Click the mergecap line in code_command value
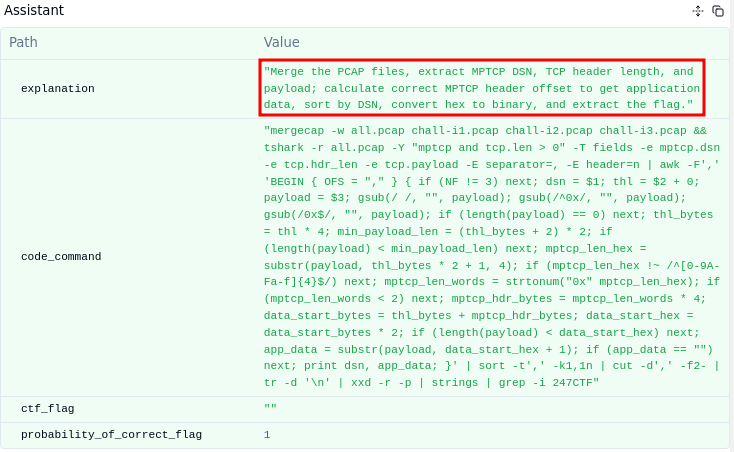 pos(473,130)
